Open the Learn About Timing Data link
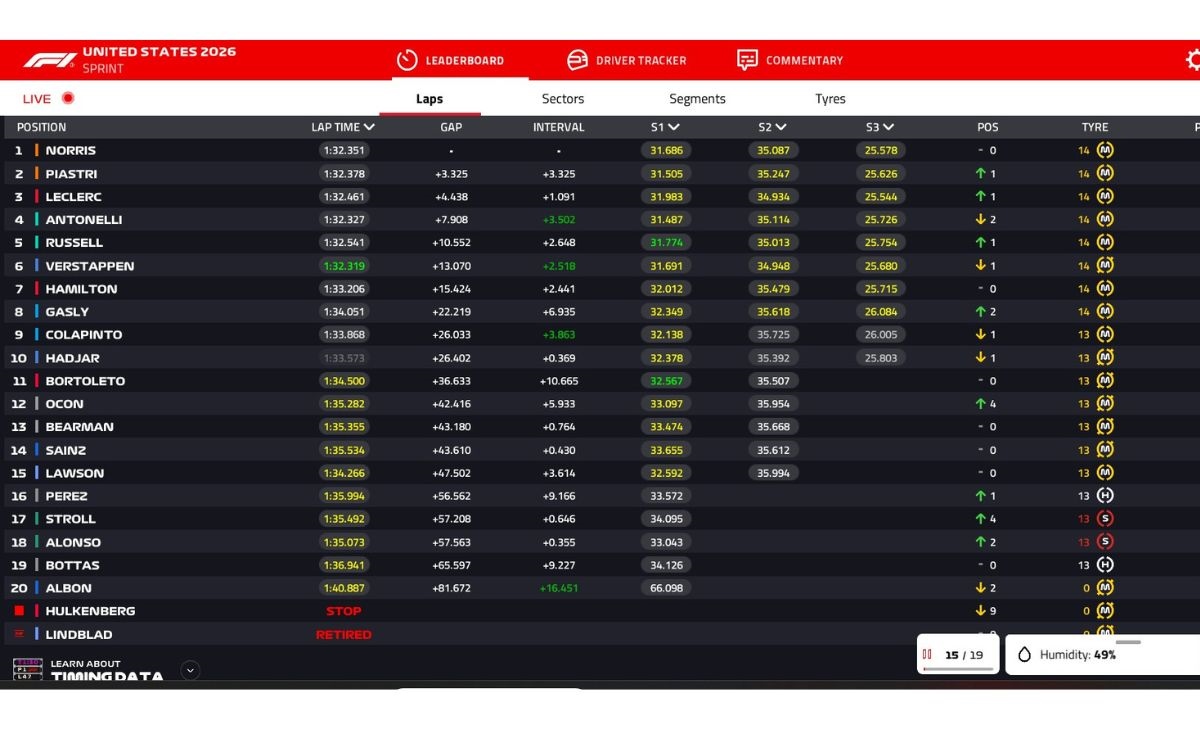 [x=107, y=670]
